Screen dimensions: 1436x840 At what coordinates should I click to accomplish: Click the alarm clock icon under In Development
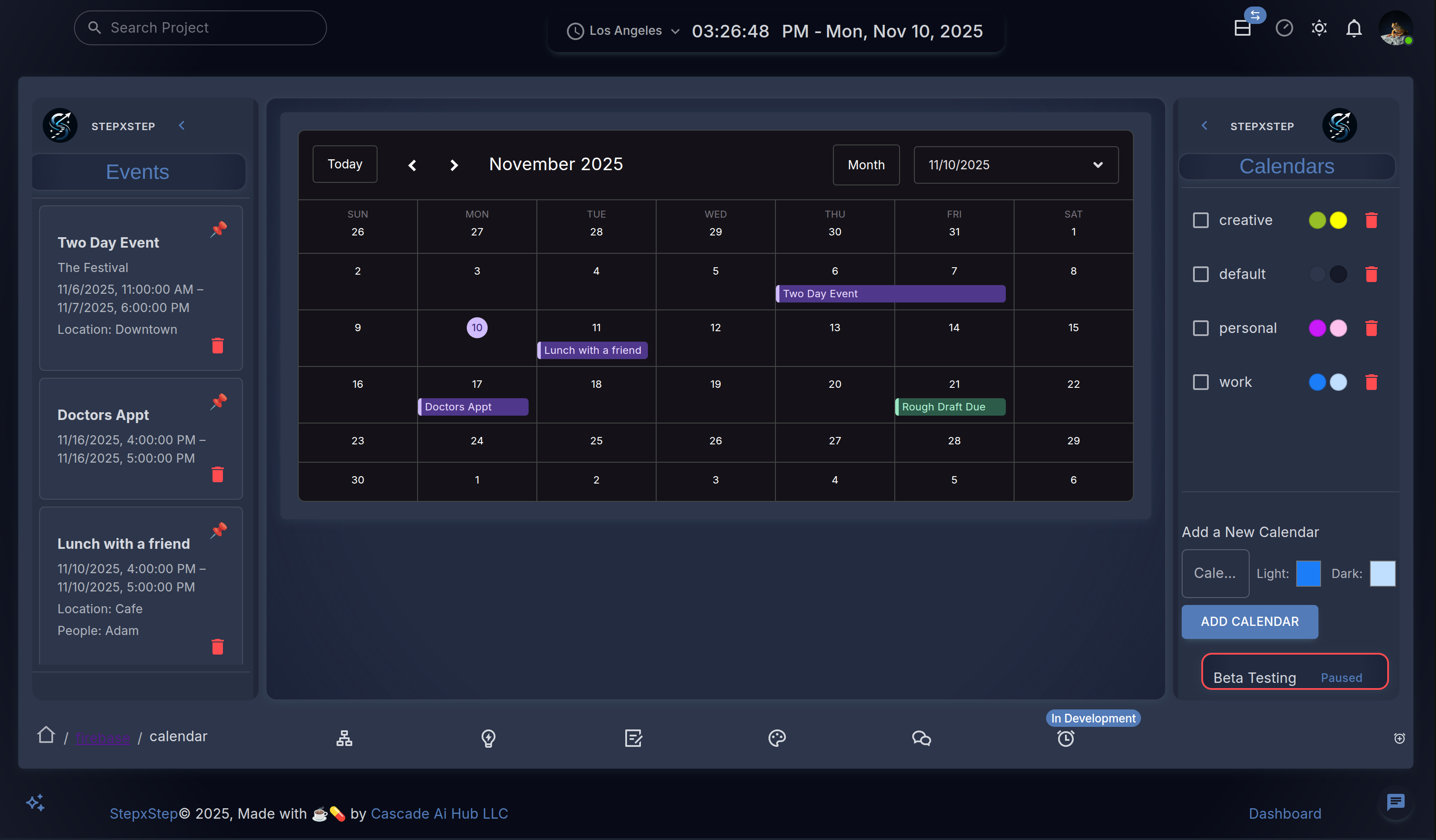(x=1065, y=738)
